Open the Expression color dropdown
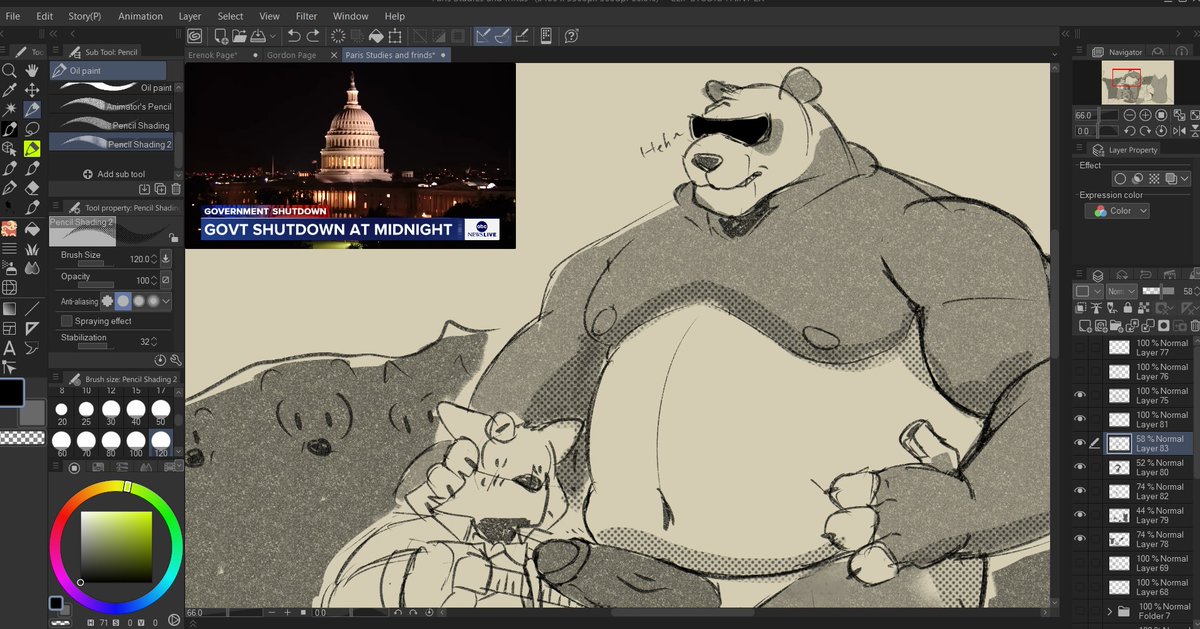Image resolution: width=1200 pixels, height=629 pixels. [x=1117, y=211]
